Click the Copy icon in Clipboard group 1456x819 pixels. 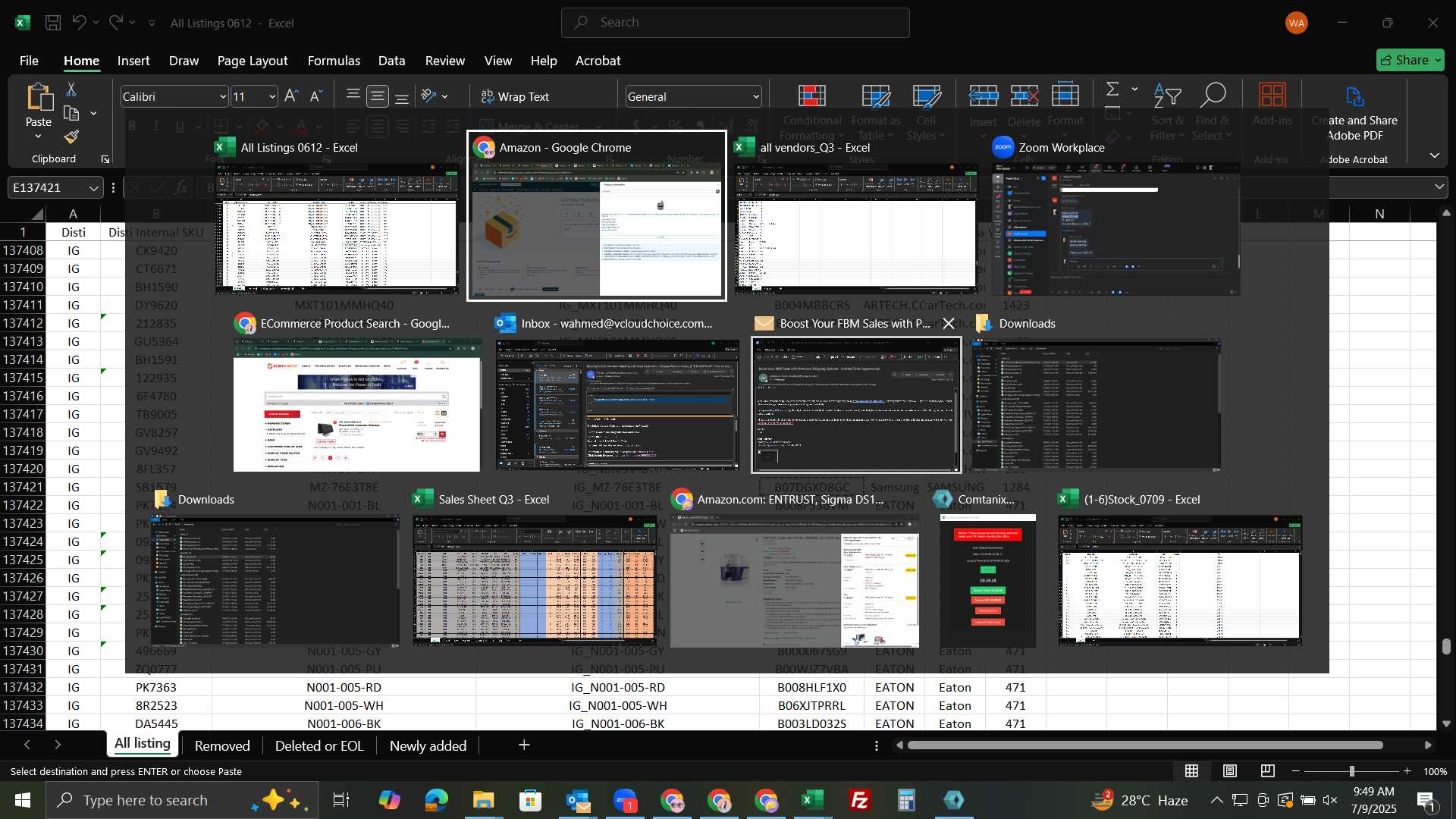coord(71,114)
